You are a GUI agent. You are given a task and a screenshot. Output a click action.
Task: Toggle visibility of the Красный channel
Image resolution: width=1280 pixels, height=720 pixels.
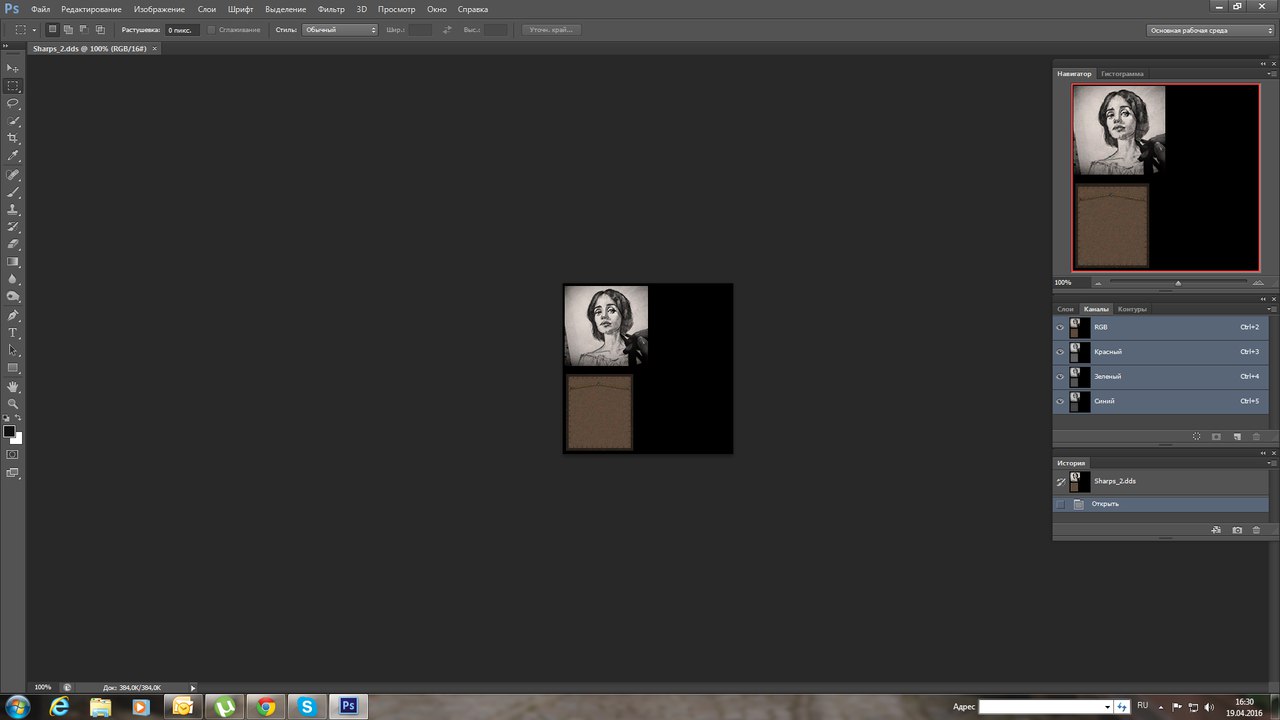coord(1060,352)
